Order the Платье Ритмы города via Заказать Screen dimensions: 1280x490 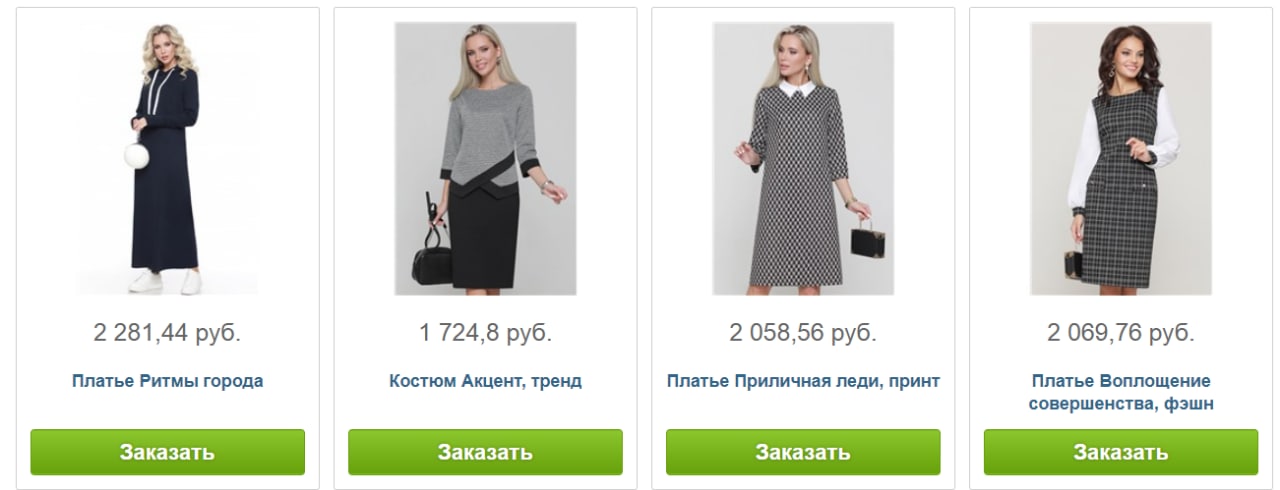click(x=167, y=452)
